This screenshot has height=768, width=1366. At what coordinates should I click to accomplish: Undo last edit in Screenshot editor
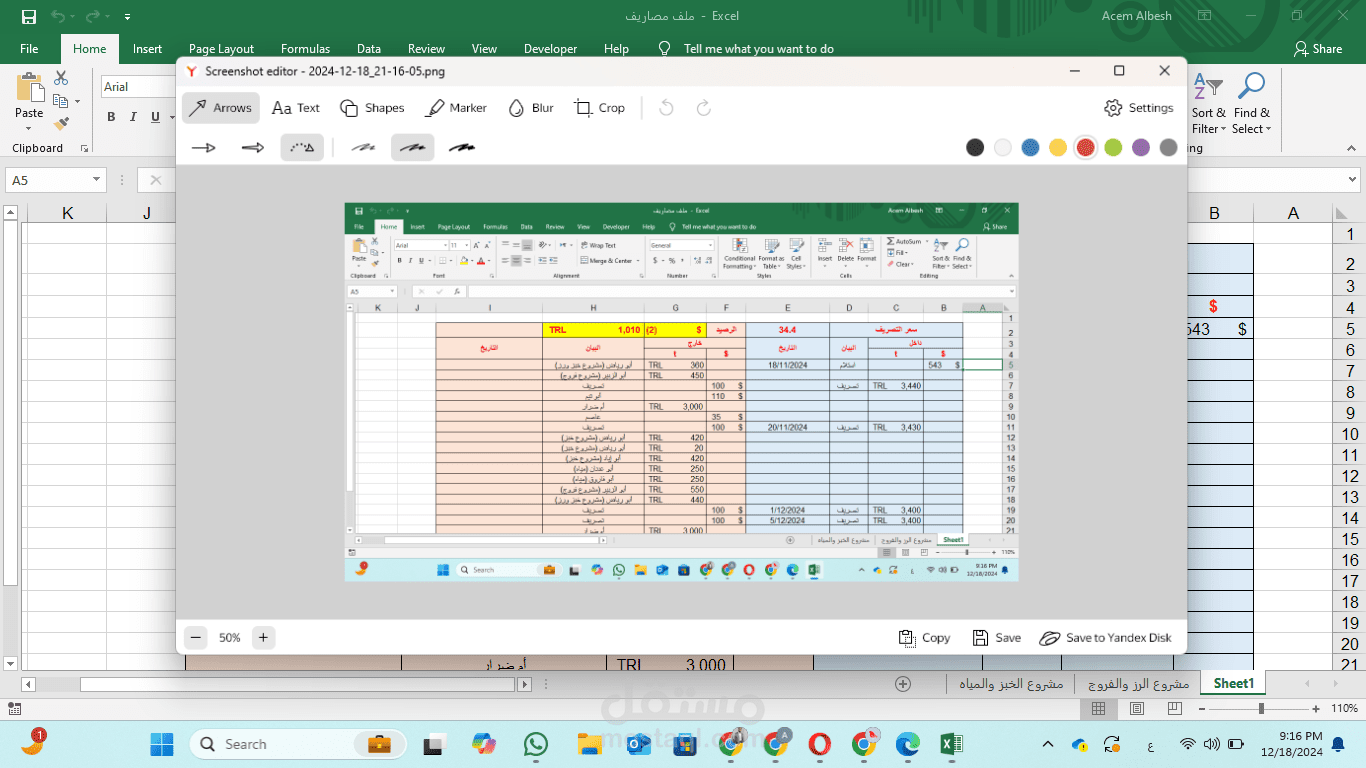click(x=667, y=108)
